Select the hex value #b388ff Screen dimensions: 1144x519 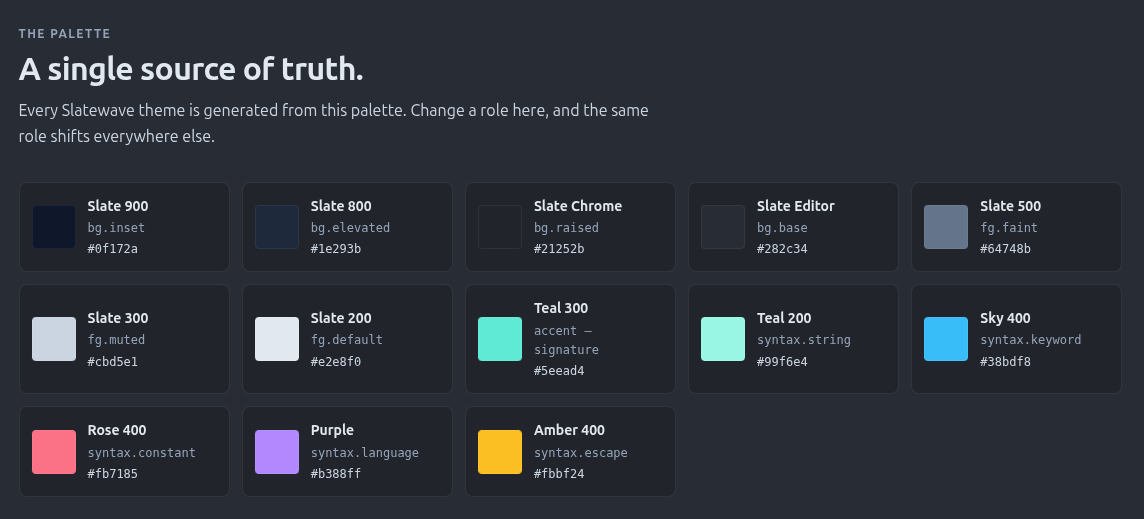coord(336,474)
